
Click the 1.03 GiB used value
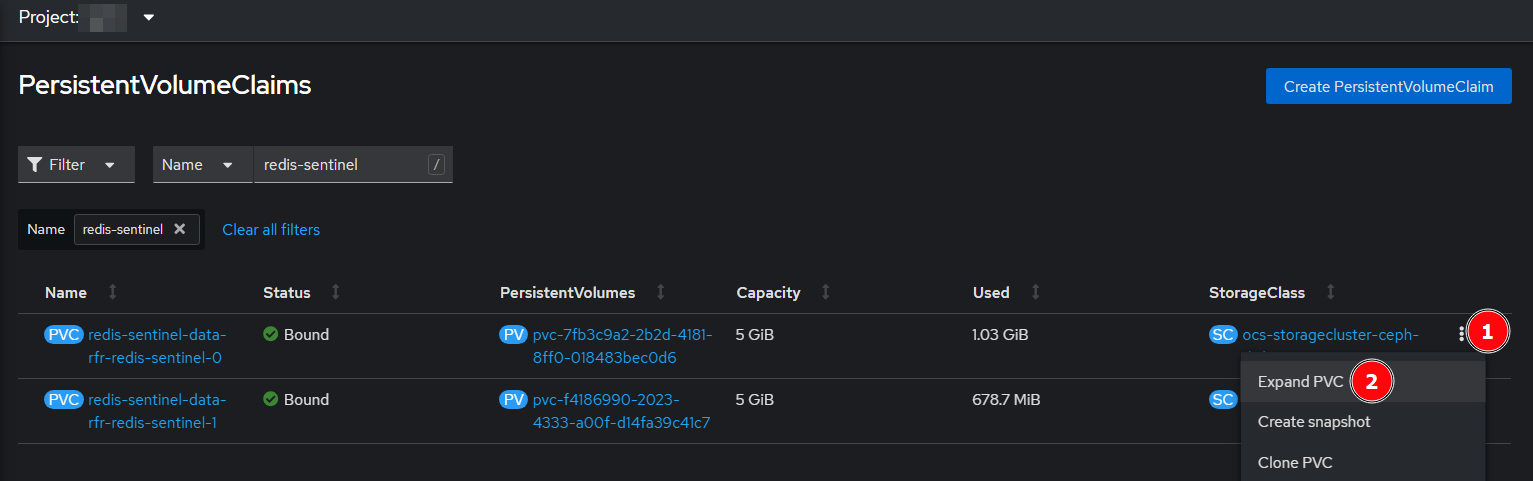point(1001,335)
